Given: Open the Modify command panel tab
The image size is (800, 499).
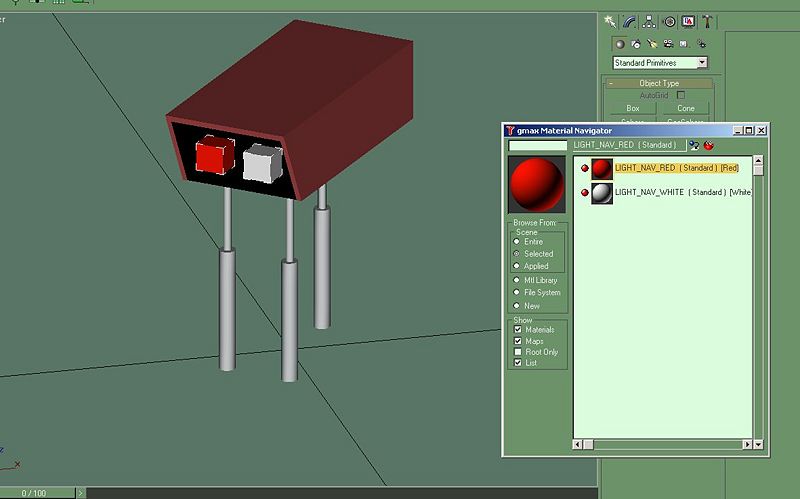Looking at the screenshot, I should pyautogui.click(x=629, y=21).
